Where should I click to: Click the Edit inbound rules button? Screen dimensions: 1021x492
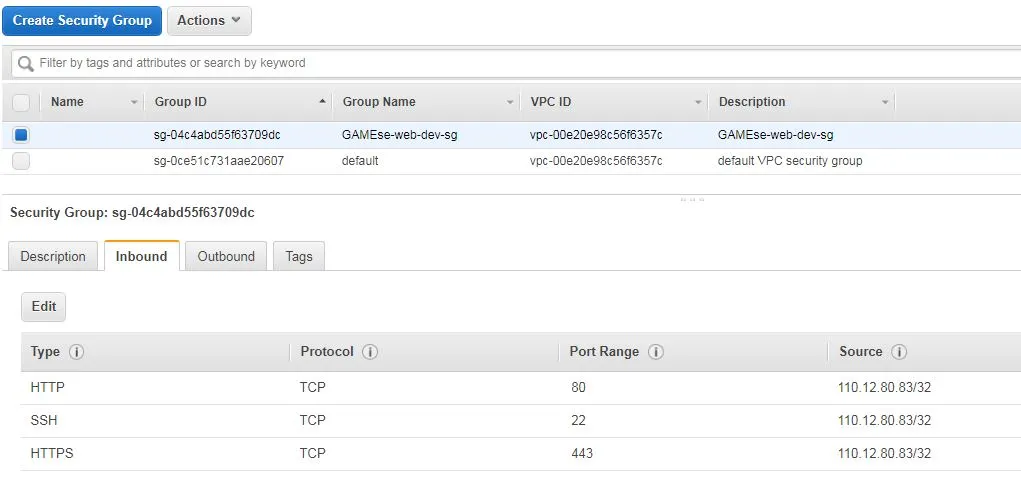(x=44, y=307)
